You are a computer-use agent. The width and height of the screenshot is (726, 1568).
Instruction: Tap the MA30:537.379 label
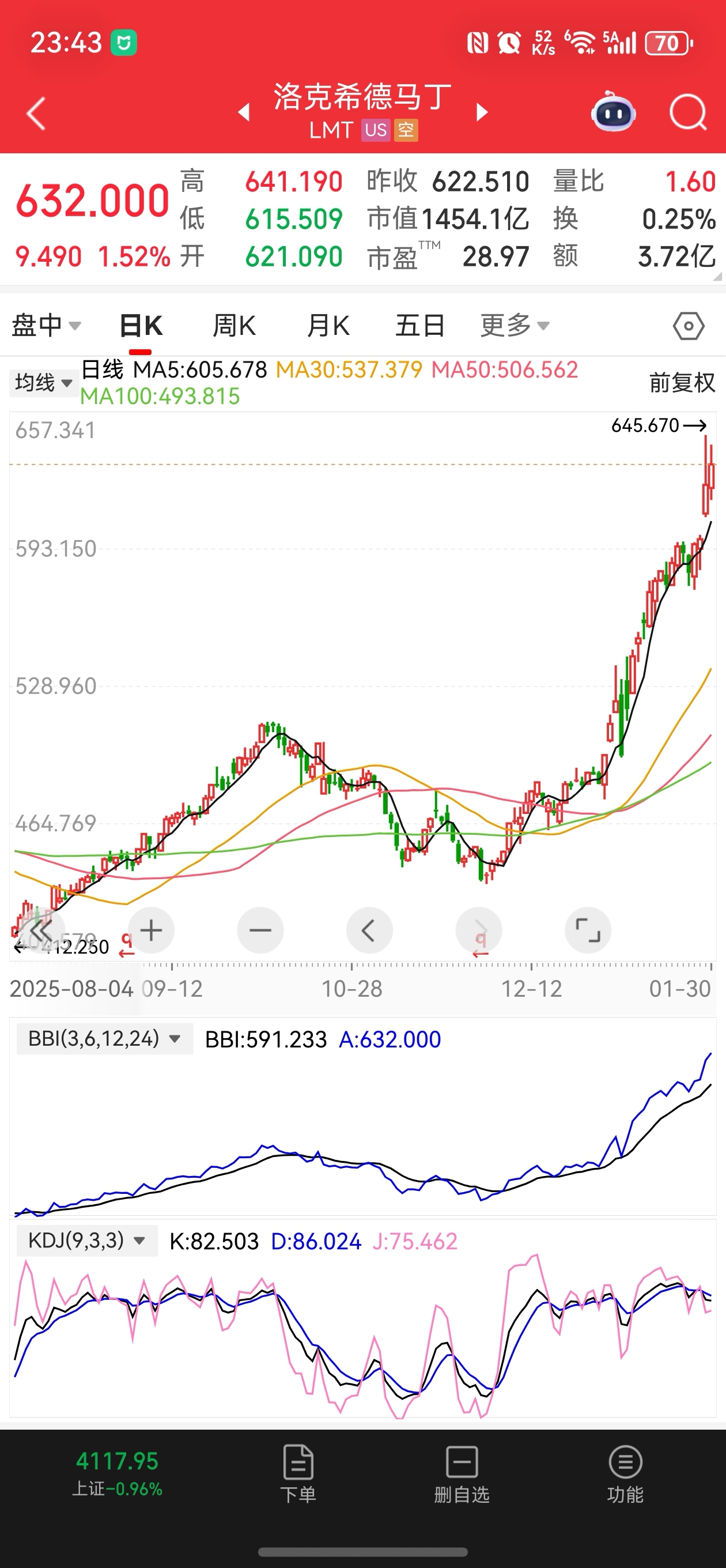click(349, 370)
